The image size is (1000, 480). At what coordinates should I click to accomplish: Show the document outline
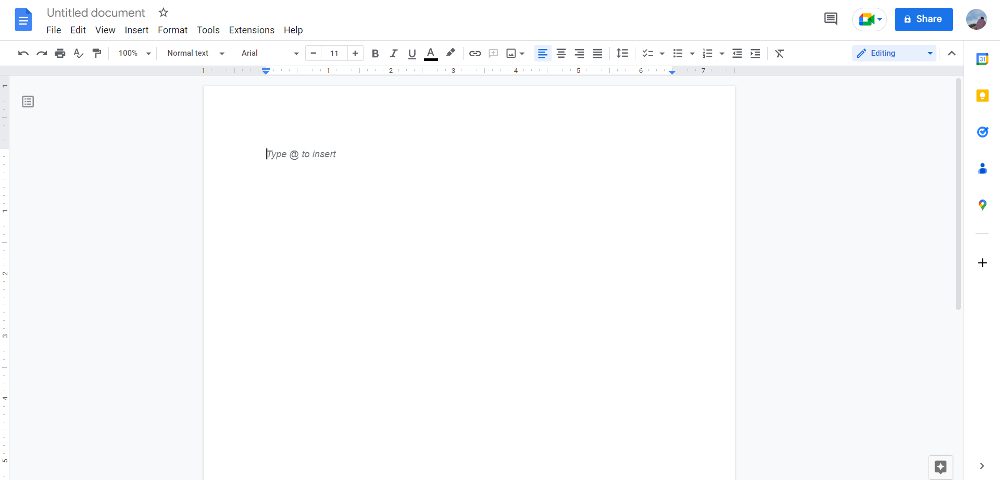28,101
